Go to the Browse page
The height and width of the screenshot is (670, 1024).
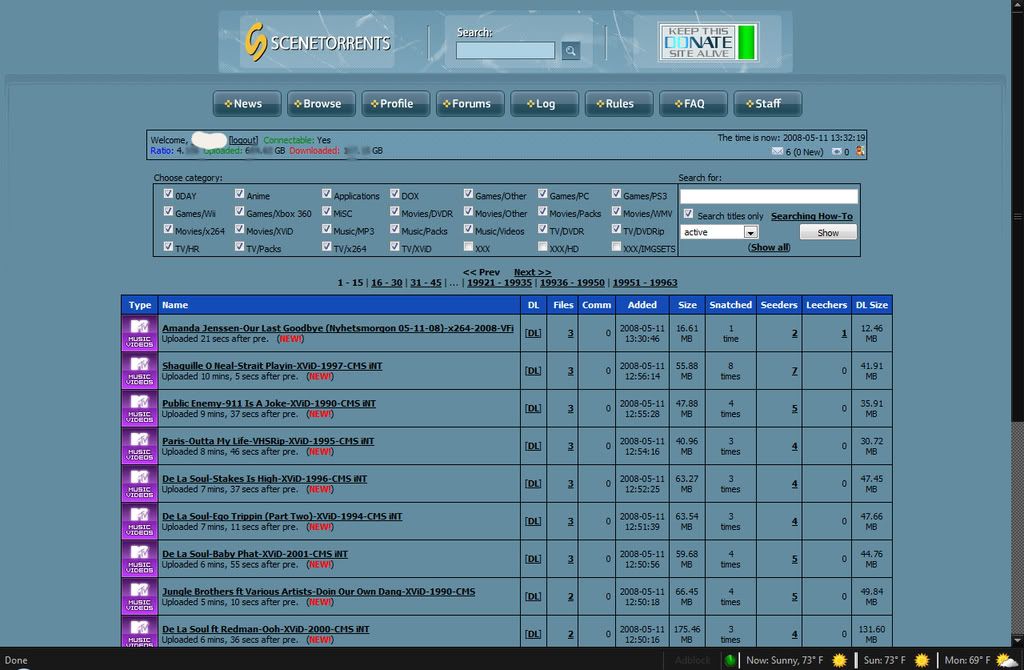pyautogui.click(x=321, y=104)
